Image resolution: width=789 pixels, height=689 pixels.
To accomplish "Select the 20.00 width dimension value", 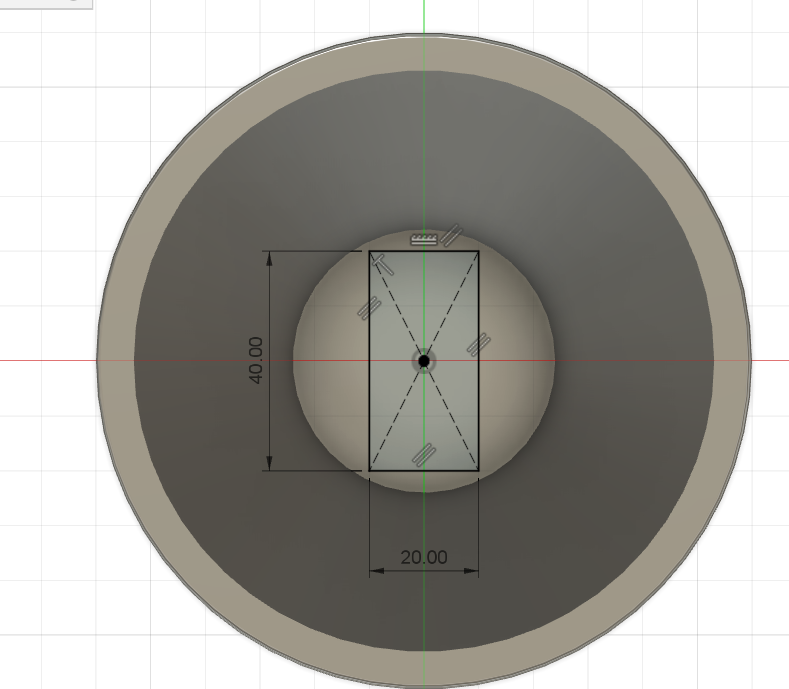I will 424,557.
